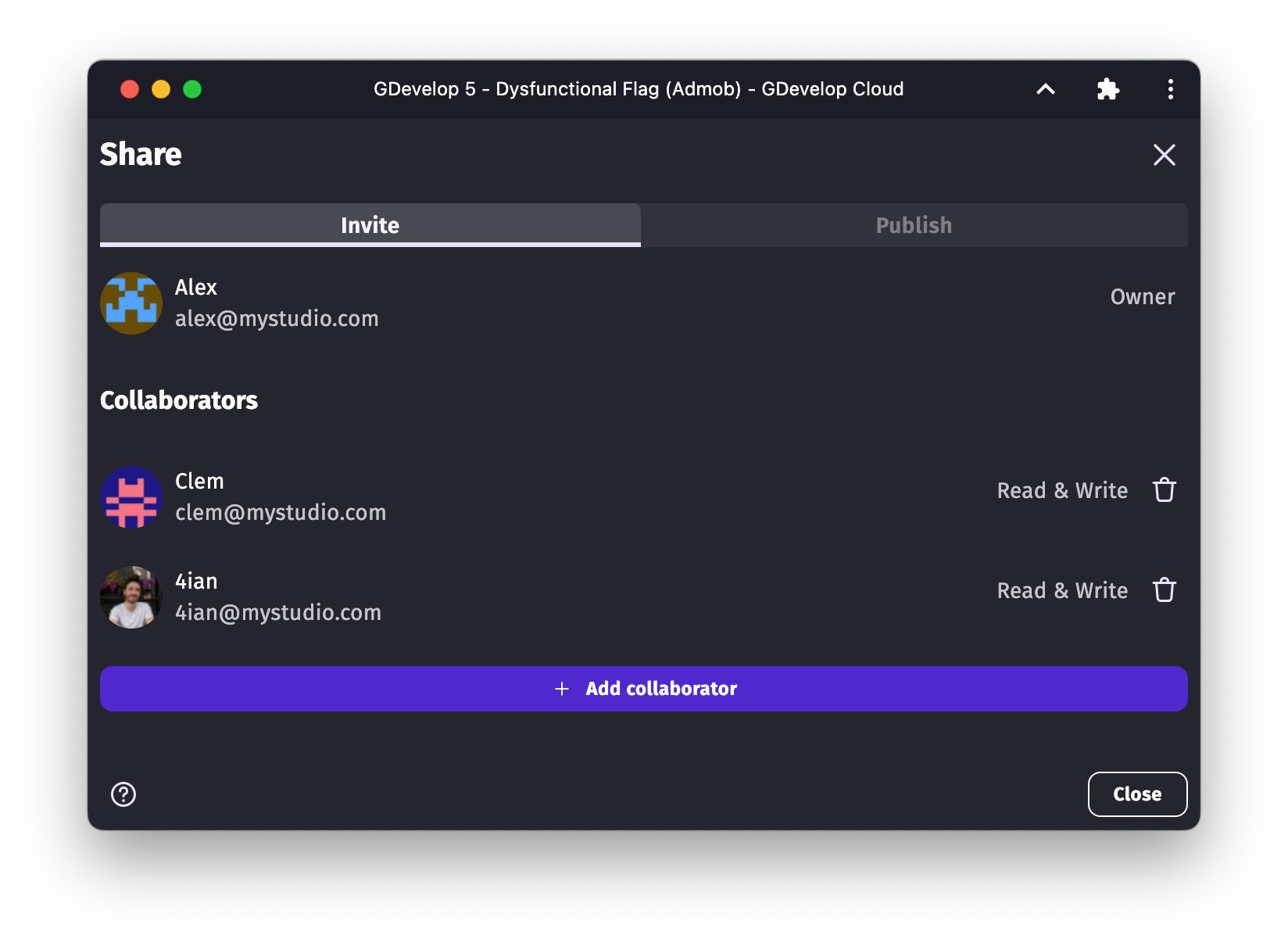Click the email alex@mystudio.com
This screenshot has width=1288, height=946.
pyautogui.click(x=277, y=318)
